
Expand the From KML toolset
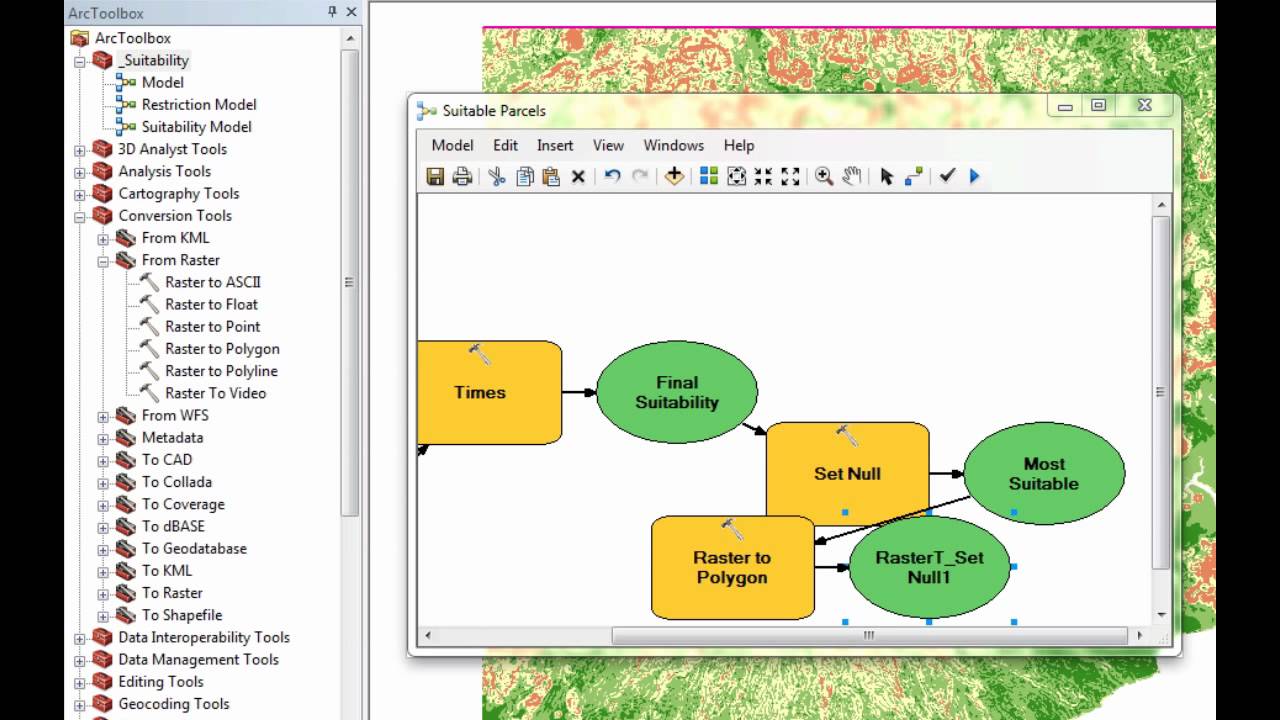tap(103, 238)
